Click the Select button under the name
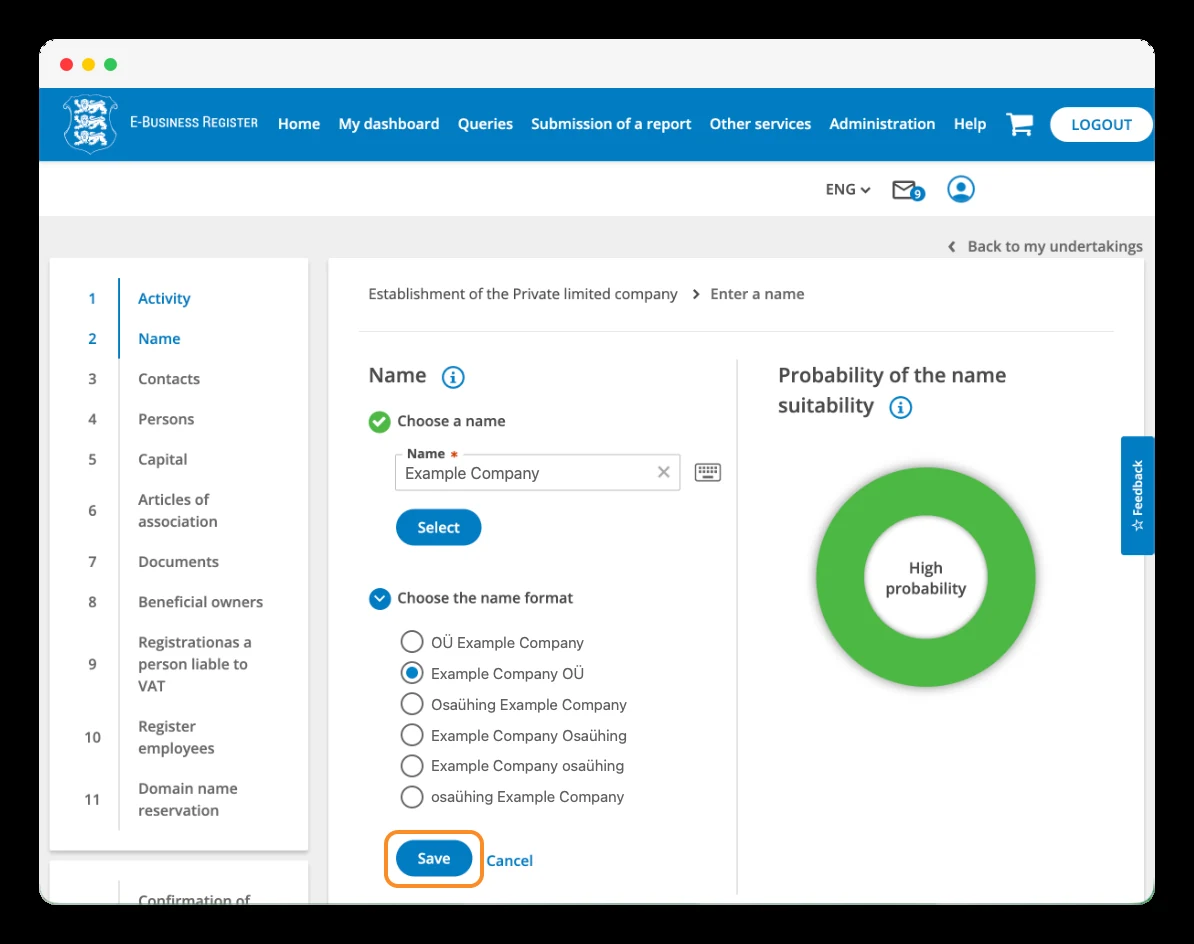Image resolution: width=1194 pixels, height=944 pixels. (439, 528)
